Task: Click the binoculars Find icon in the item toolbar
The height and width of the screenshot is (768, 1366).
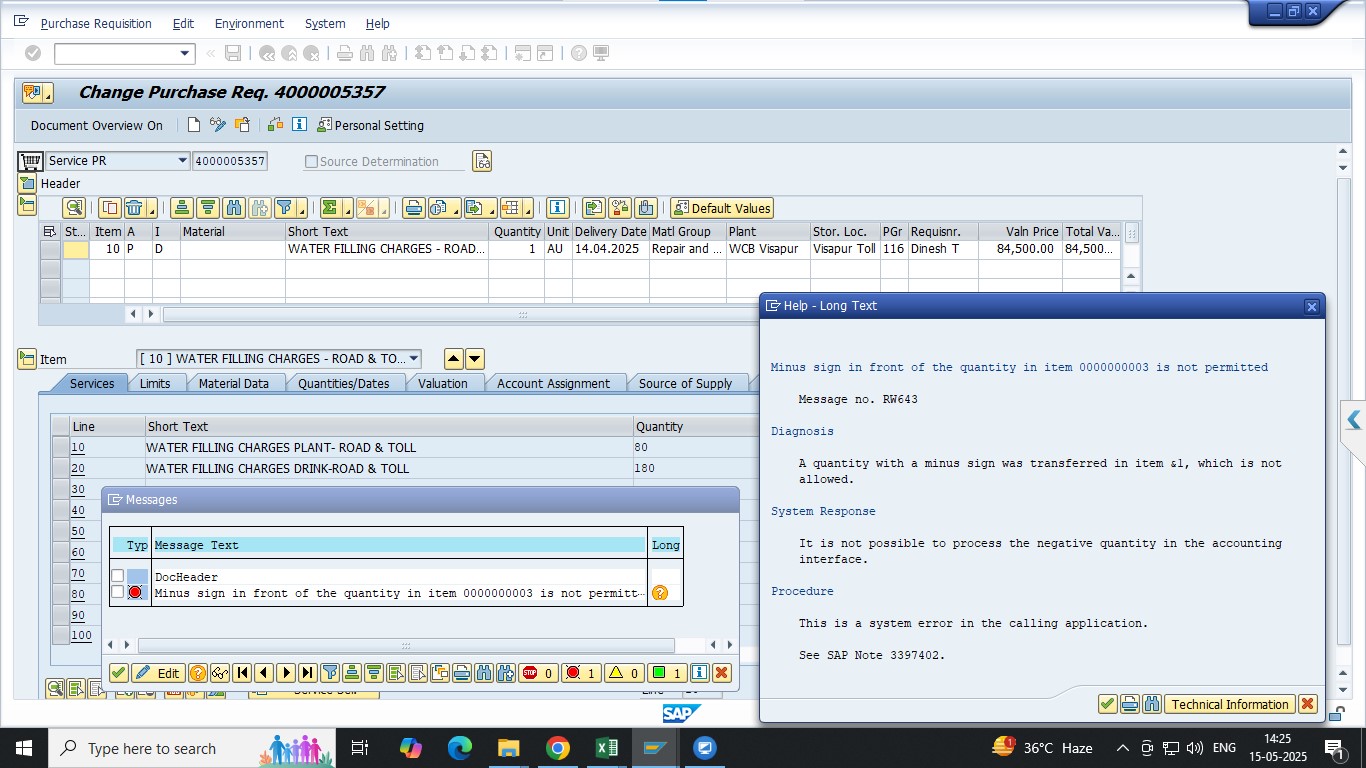Action: (234, 208)
